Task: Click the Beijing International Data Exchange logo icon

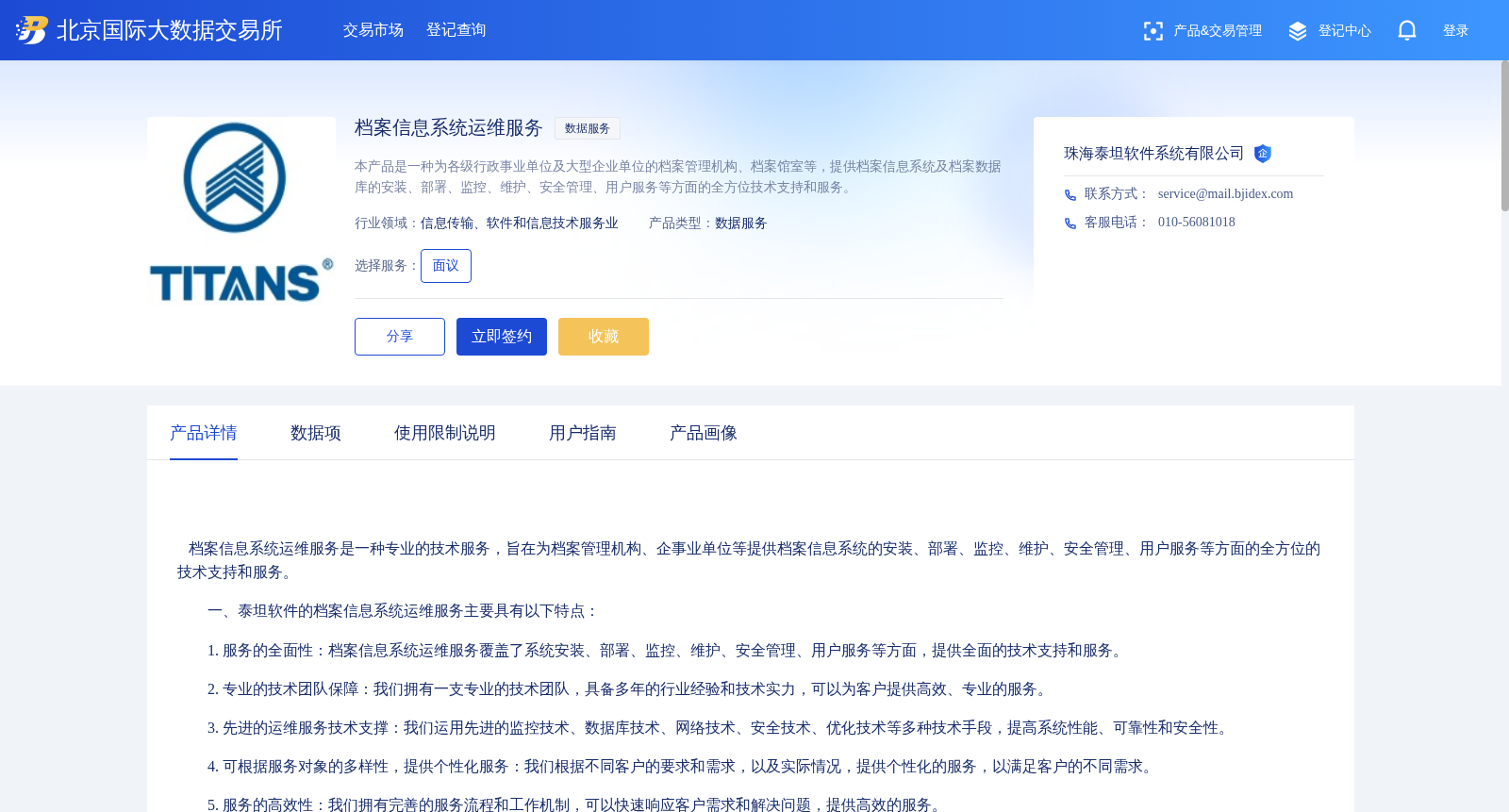Action: tap(31, 30)
